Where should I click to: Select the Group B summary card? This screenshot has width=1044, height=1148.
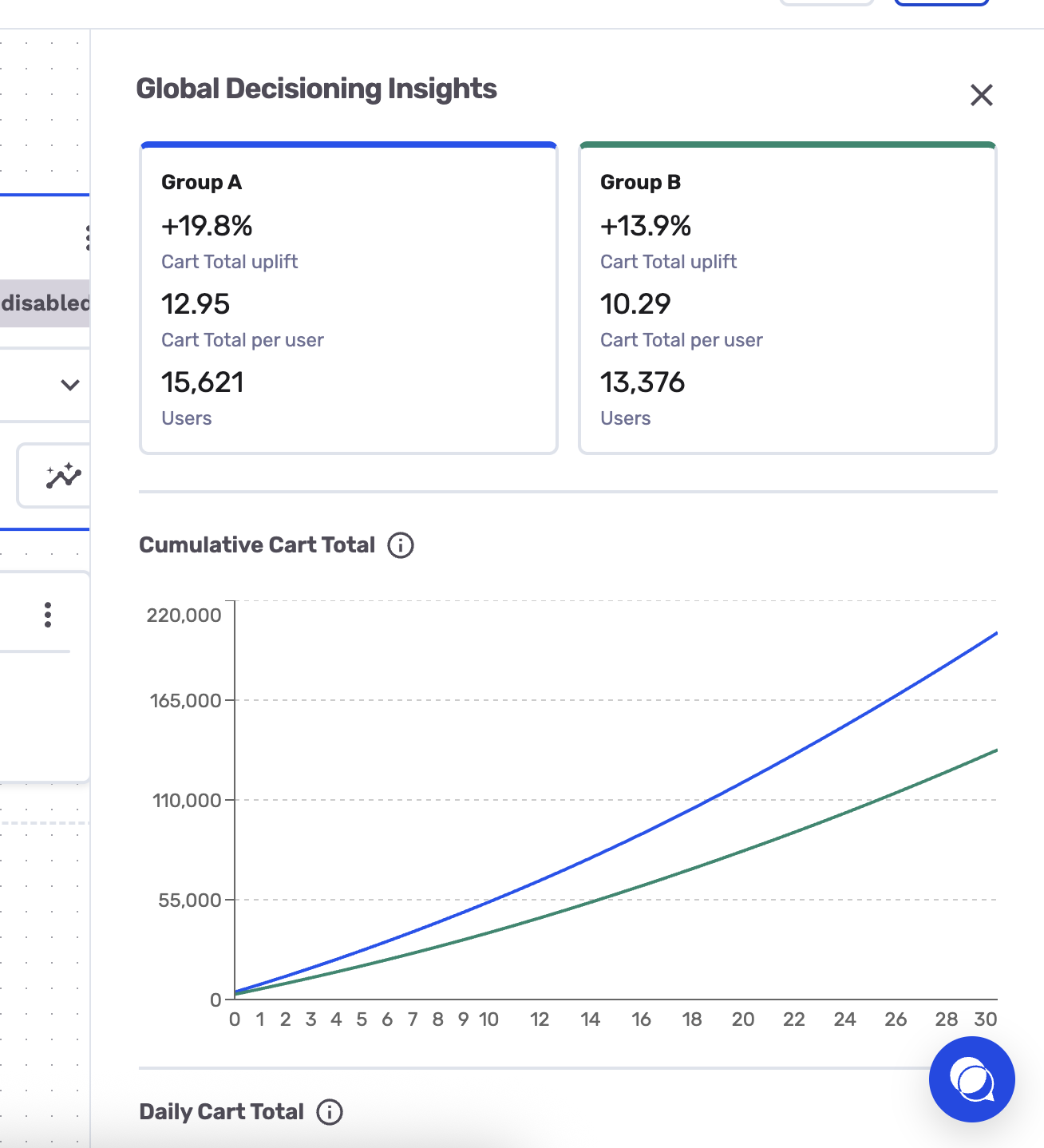(788, 298)
